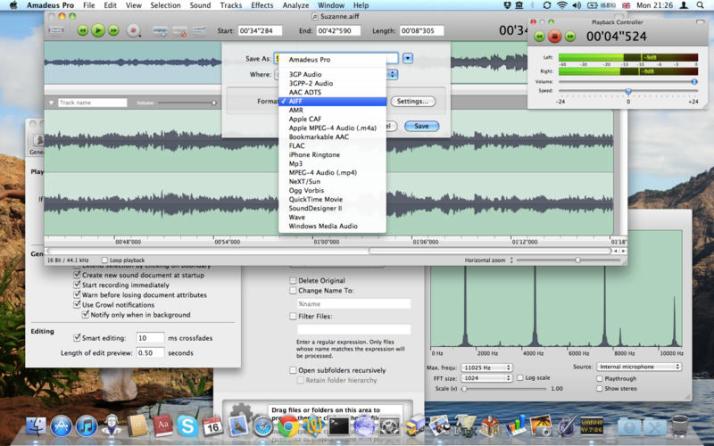Toggle Use Growl notifications checkbox
This screenshot has height=446, width=714.
click(x=77, y=305)
